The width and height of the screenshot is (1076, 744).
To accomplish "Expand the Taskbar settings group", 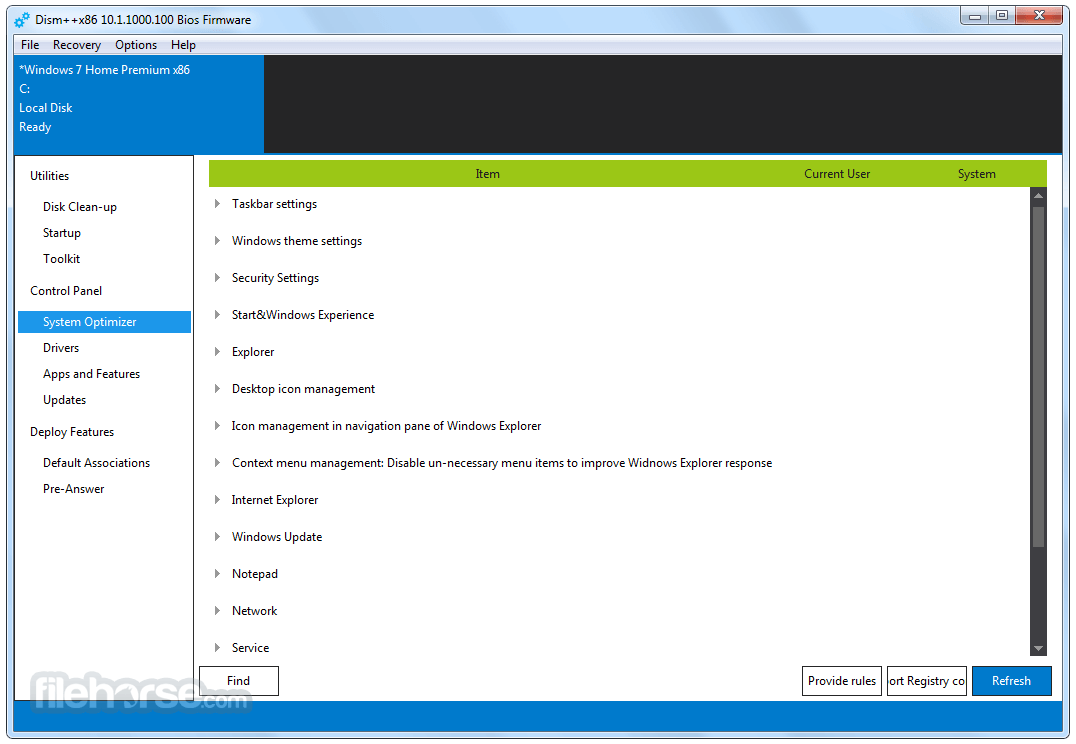I will pos(217,204).
